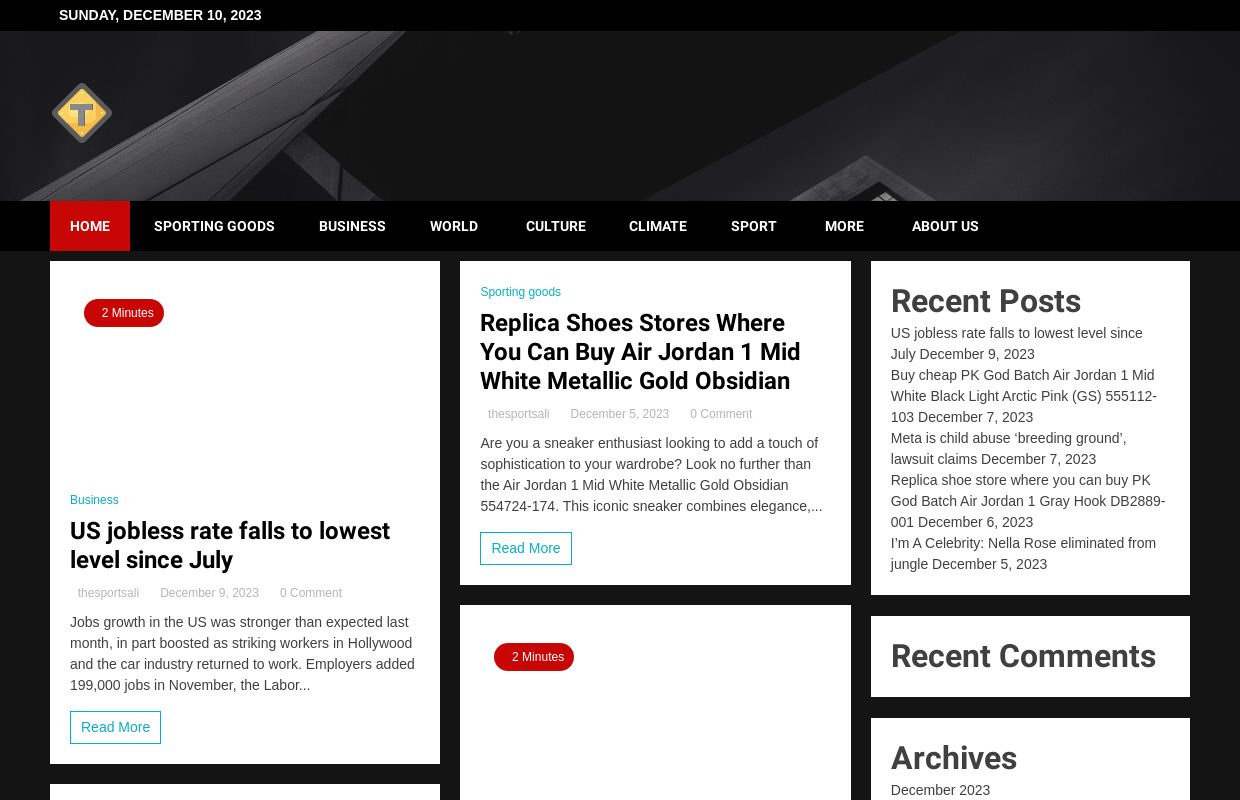Open the December 2023 archive link
This screenshot has height=800, width=1240.
pos(940,790)
